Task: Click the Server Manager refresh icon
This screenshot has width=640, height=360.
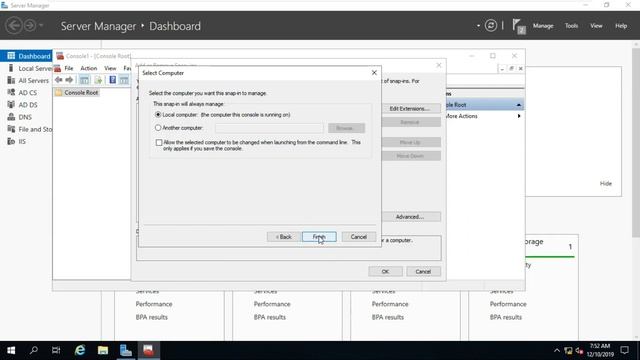Action: pyautogui.click(x=491, y=26)
